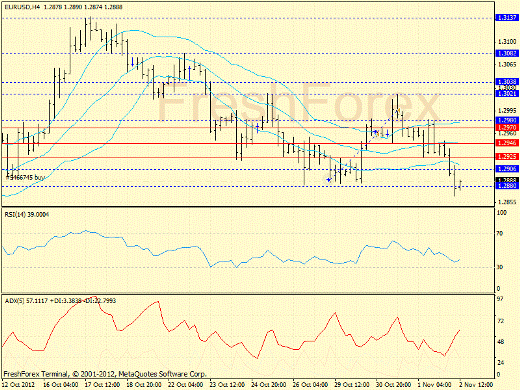Viewport: 520px width, 390px height.
Task: Select the 1.3038 blue price level label
Action: [x=507, y=82]
